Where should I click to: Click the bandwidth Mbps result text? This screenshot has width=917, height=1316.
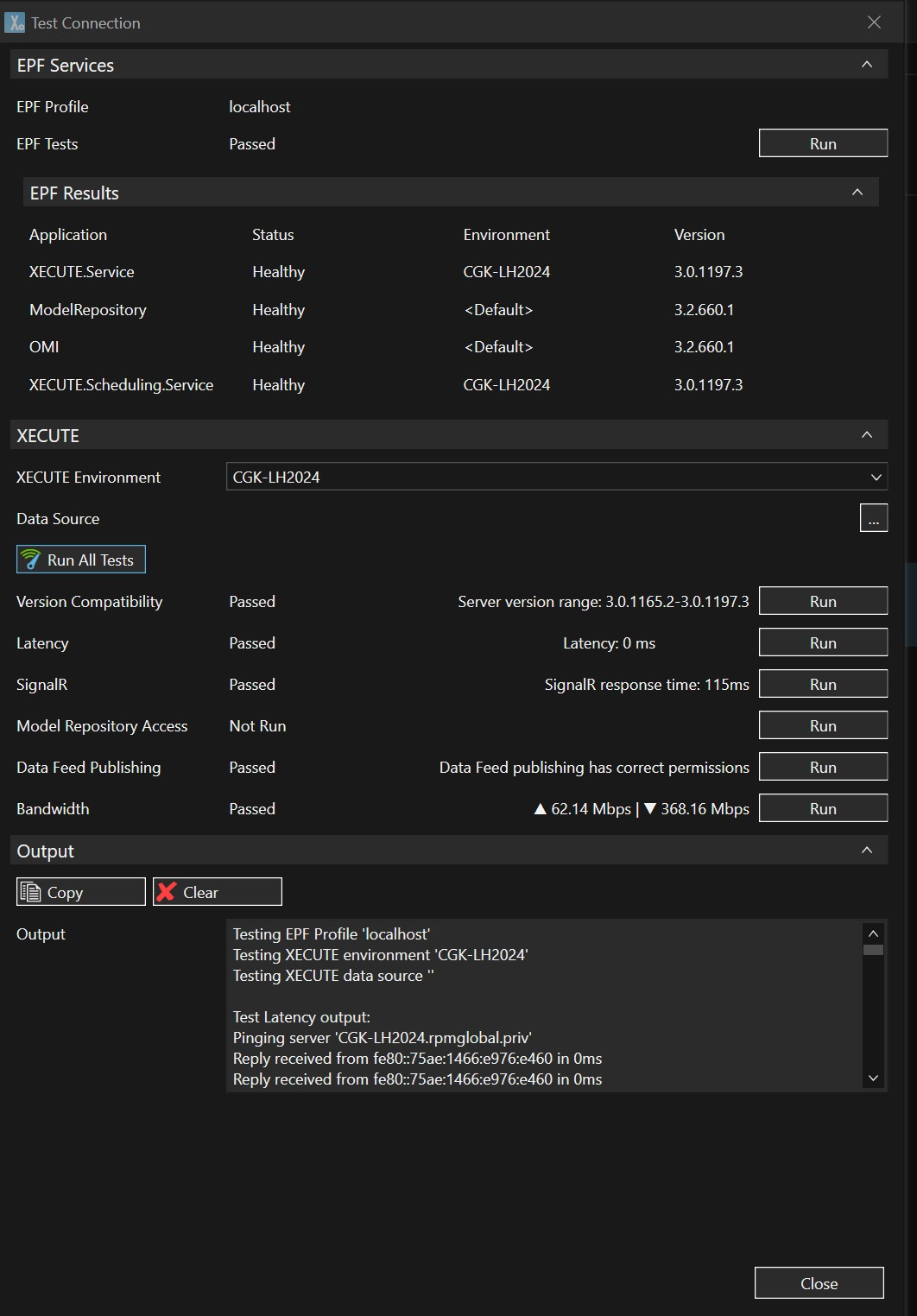pyautogui.click(x=642, y=809)
